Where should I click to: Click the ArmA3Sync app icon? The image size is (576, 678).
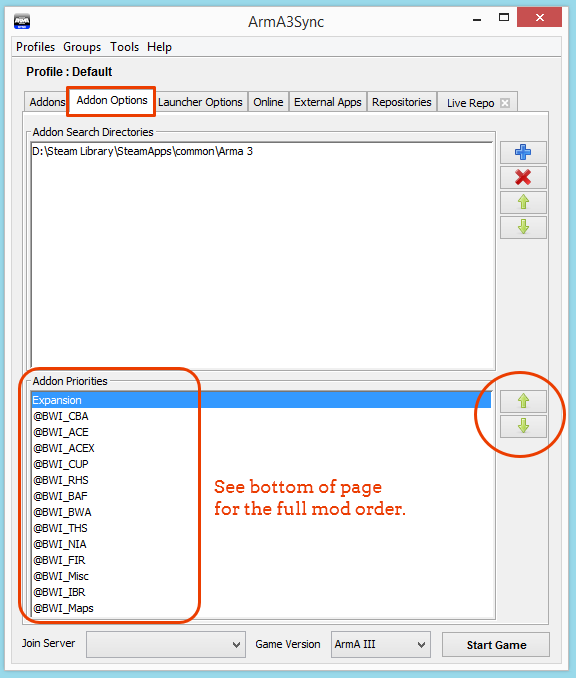click(x=22, y=22)
